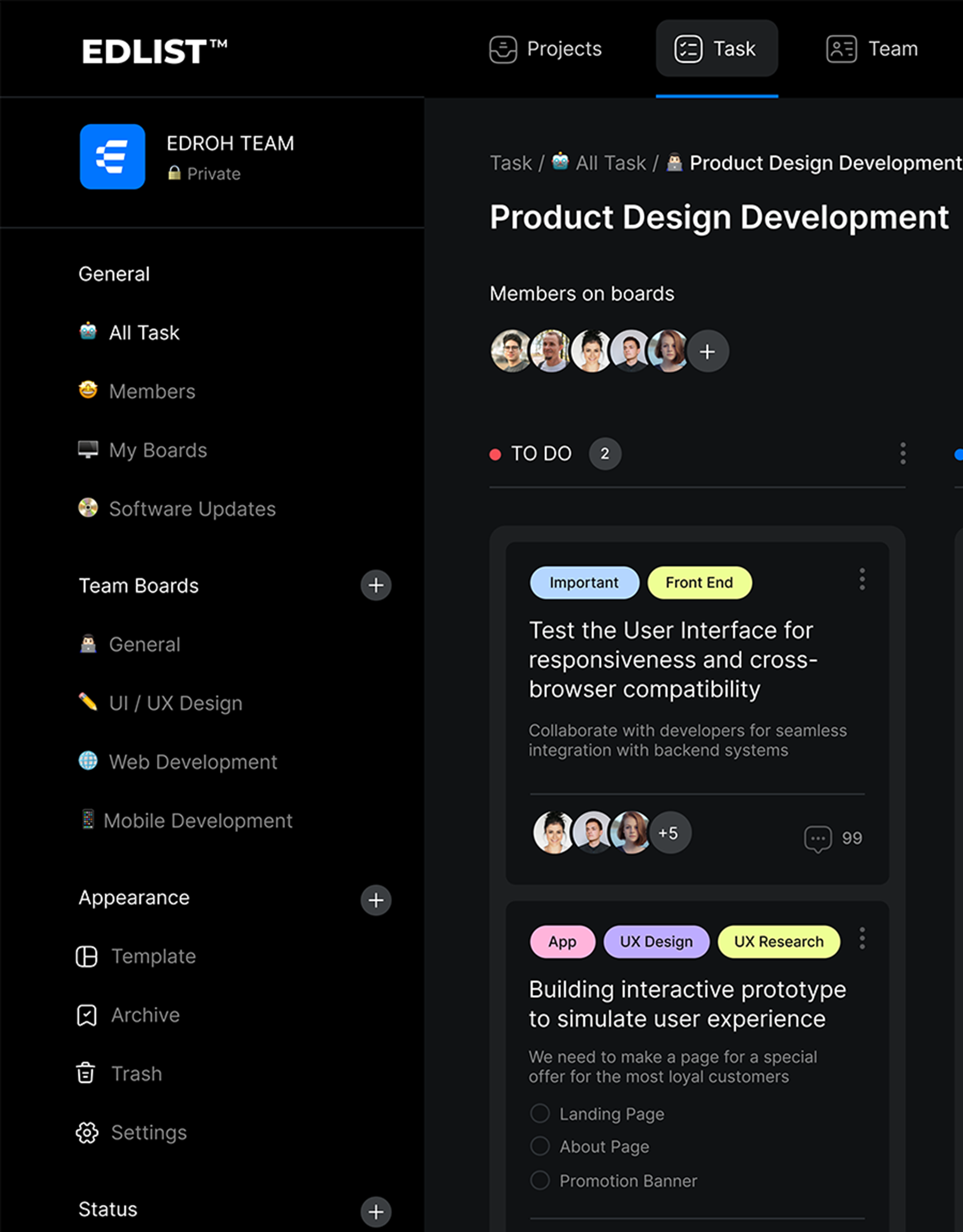This screenshot has height=1232, width=963.
Task: Switch to the Team tab
Action: pyautogui.click(x=872, y=49)
